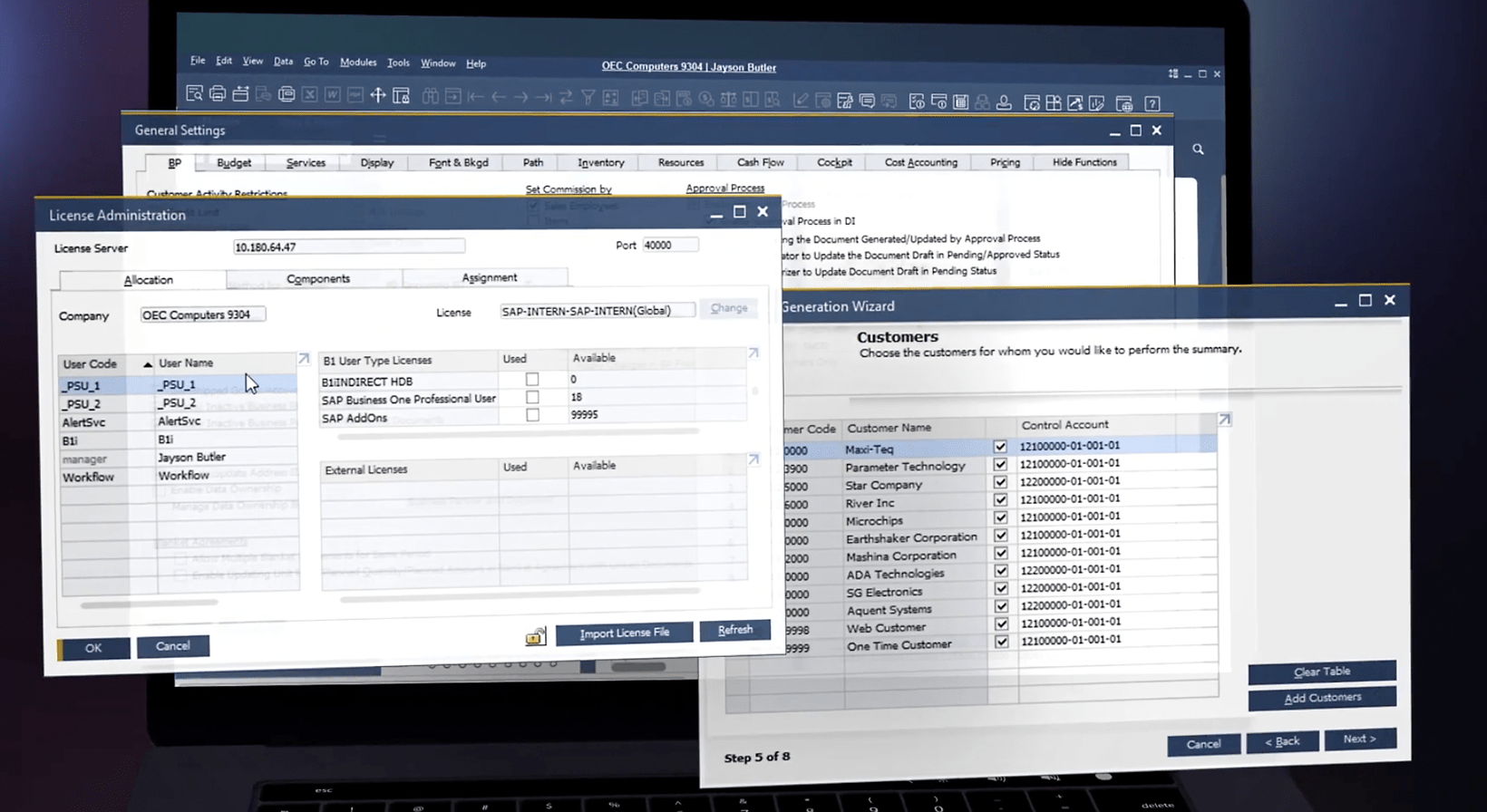Open the Modules menu

click(358, 63)
